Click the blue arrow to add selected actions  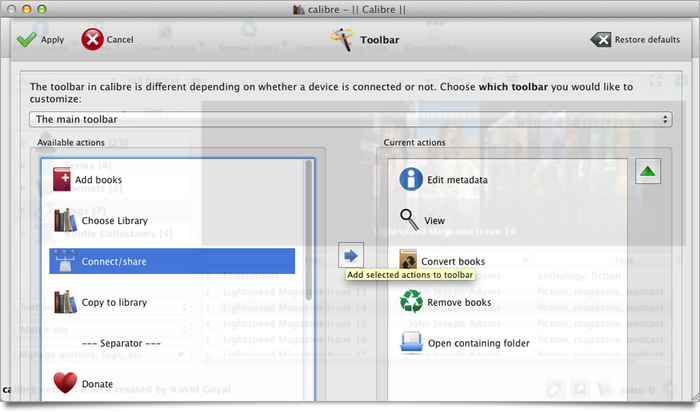coord(351,256)
